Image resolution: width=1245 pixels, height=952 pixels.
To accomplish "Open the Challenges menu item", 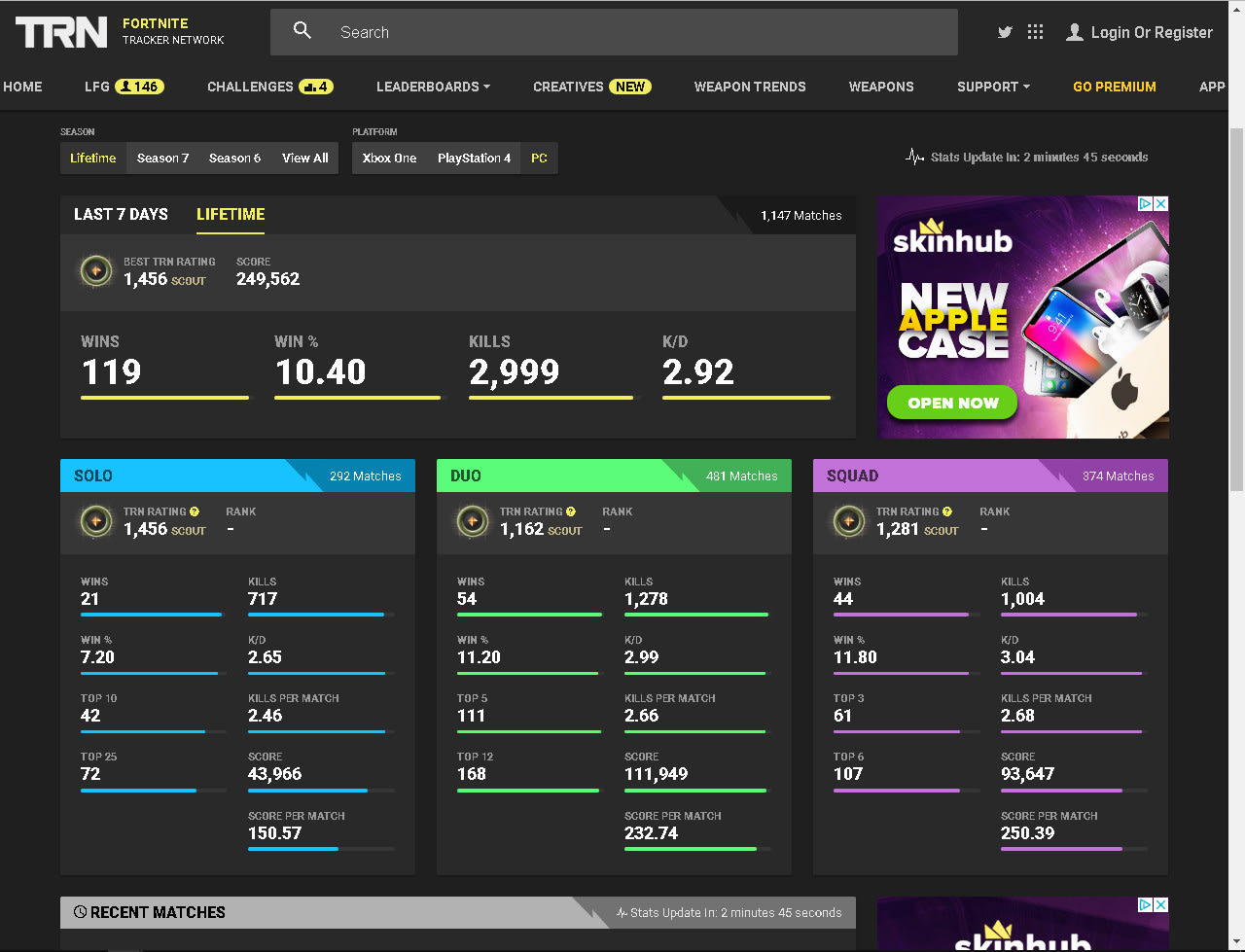I will coord(250,87).
